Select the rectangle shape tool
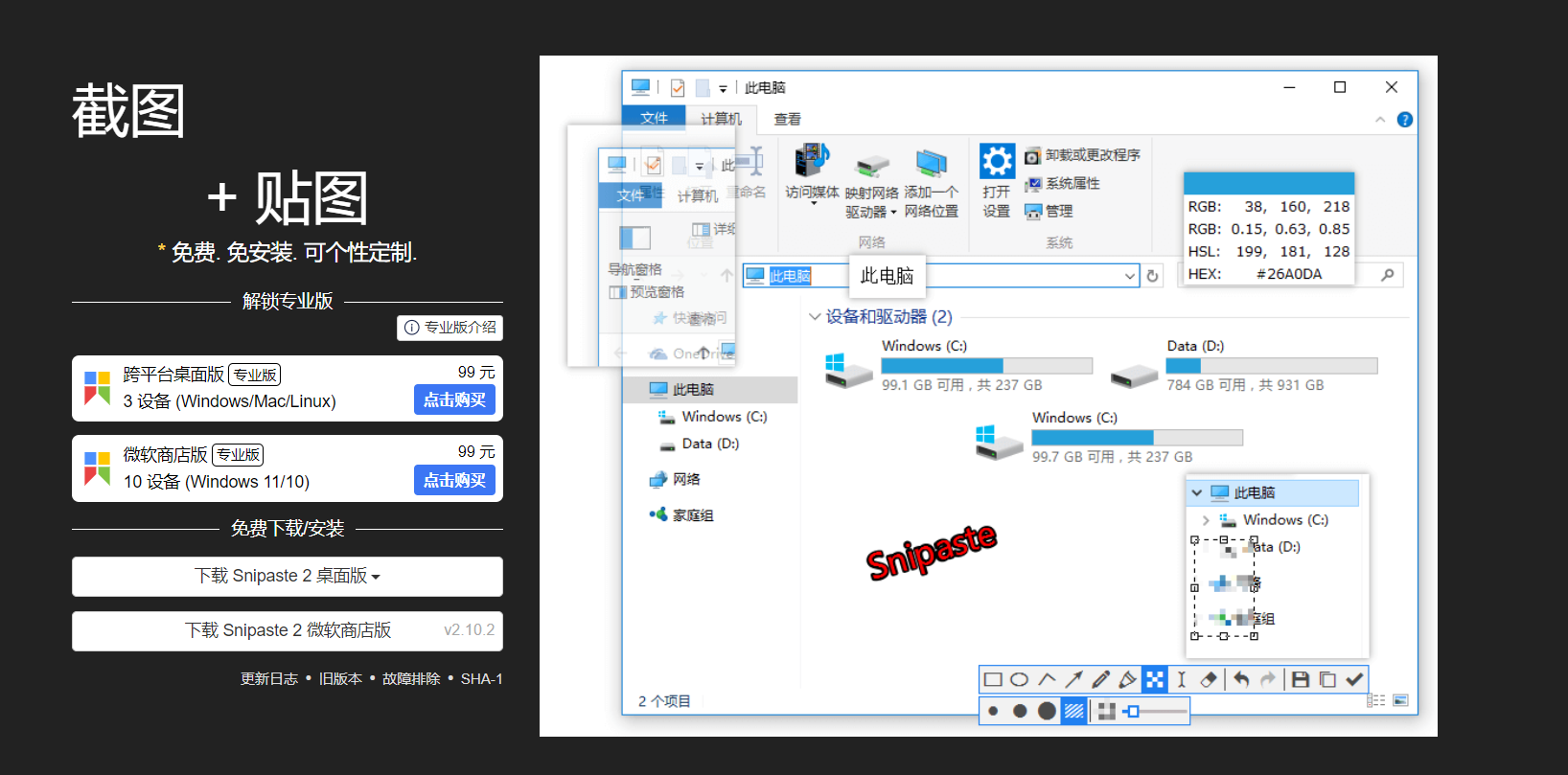Screen dimensions: 1568x775 [x=993, y=679]
